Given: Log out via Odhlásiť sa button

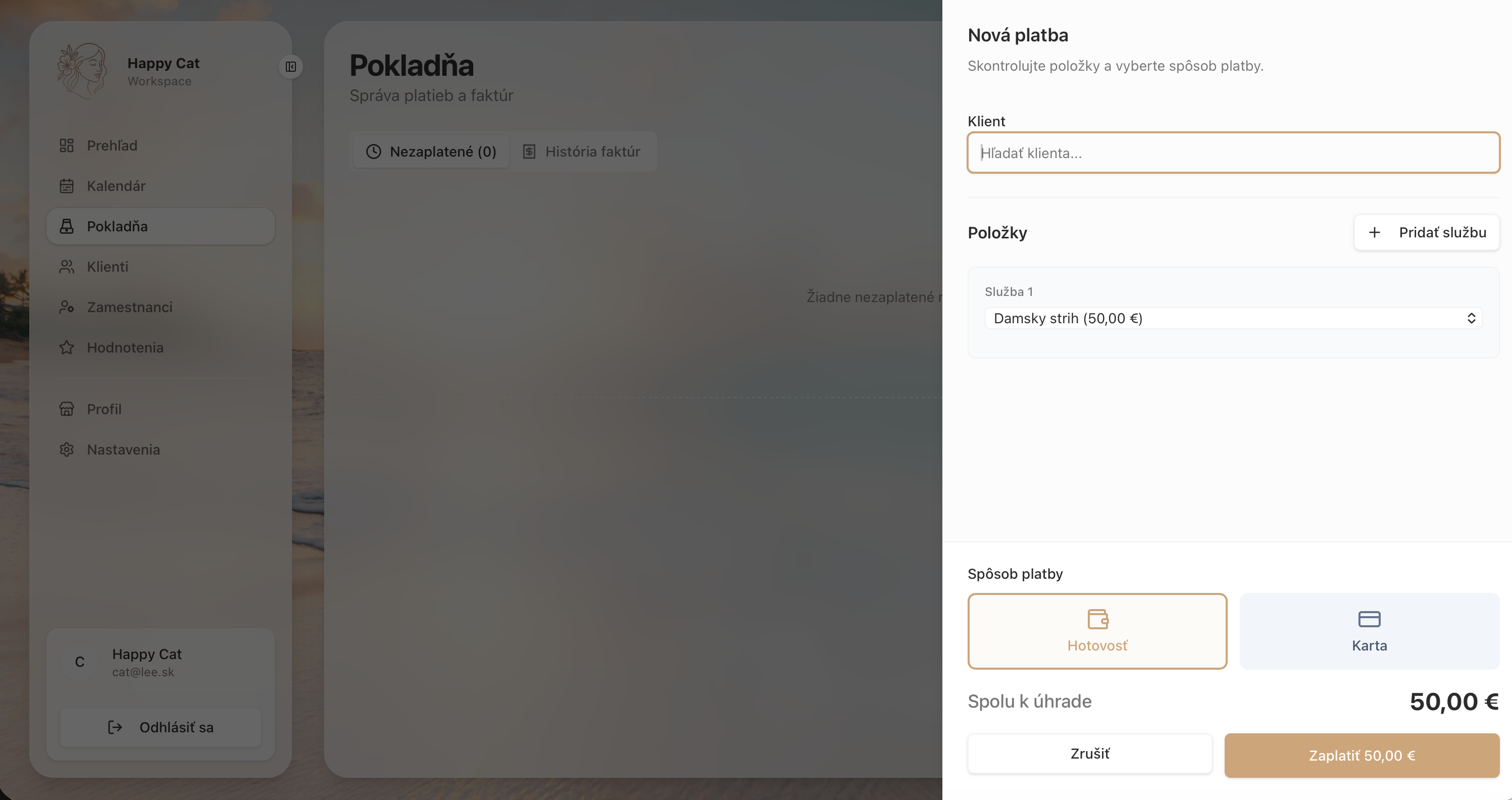Looking at the screenshot, I should [x=160, y=728].
